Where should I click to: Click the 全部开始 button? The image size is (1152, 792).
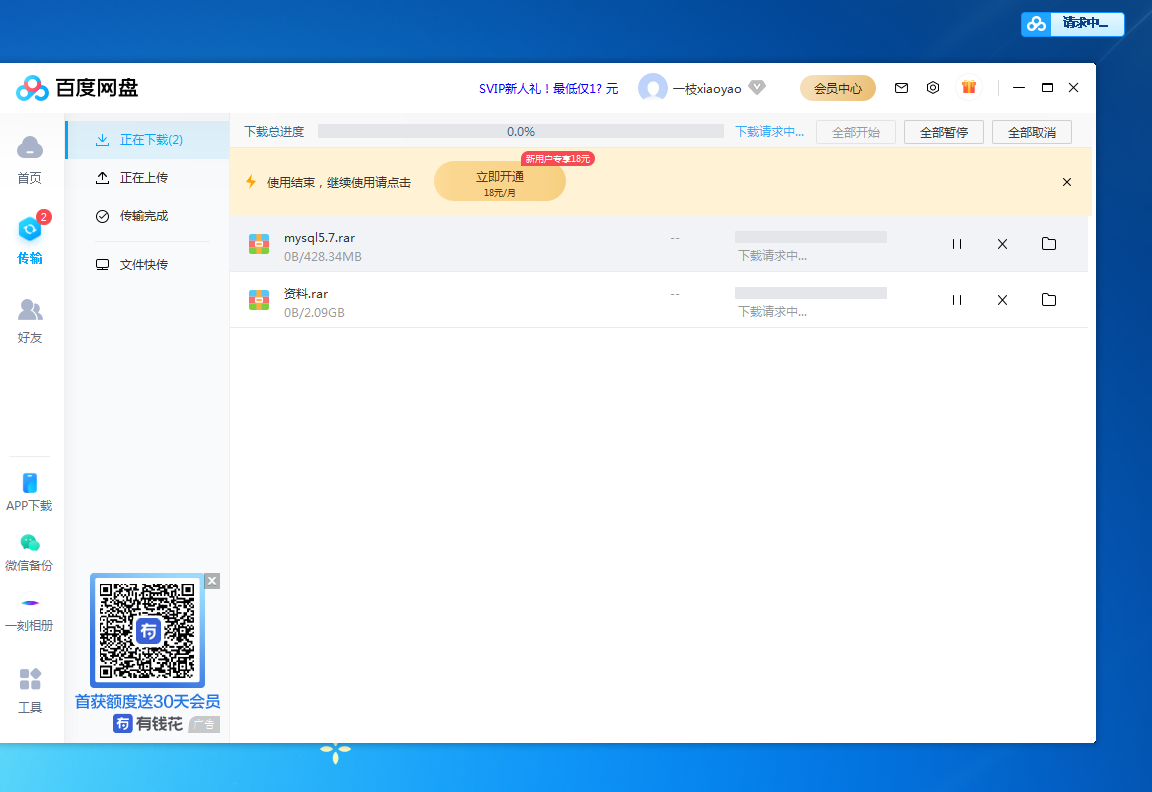(x=856, y=132)
